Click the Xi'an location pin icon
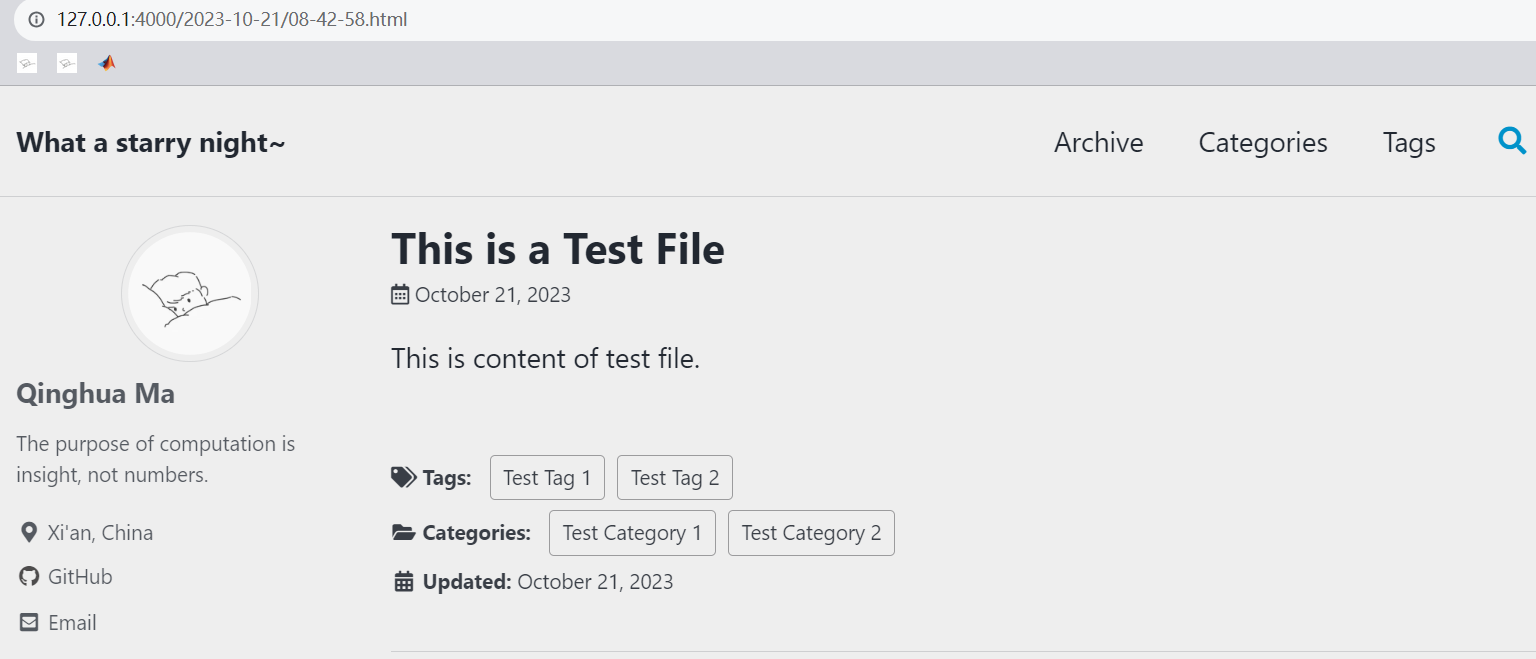Screen dimensions: 1536x659 pos(29,532)
